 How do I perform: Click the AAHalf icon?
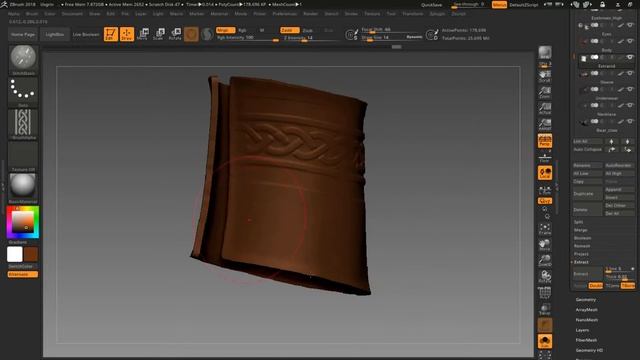[x=545, y=124]
